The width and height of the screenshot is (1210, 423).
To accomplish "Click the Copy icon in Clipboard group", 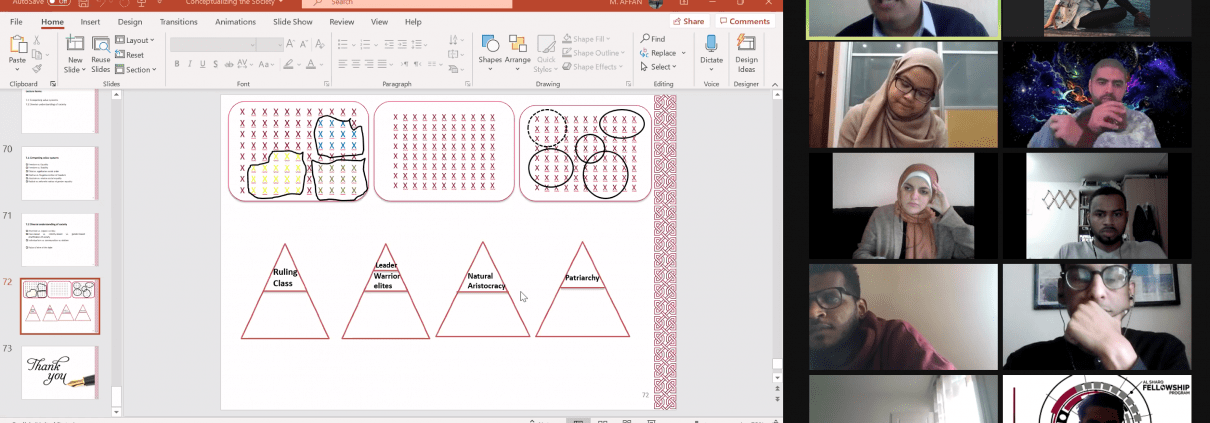I will (x=36, y=54).
